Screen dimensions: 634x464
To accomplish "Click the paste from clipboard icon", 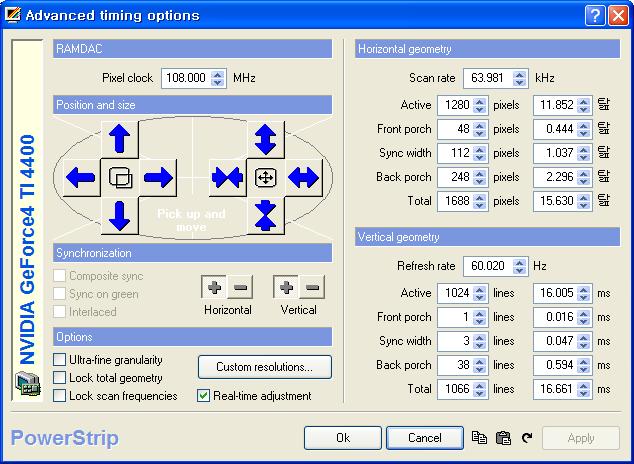I will pyautogui.click(x=503, y=438).
